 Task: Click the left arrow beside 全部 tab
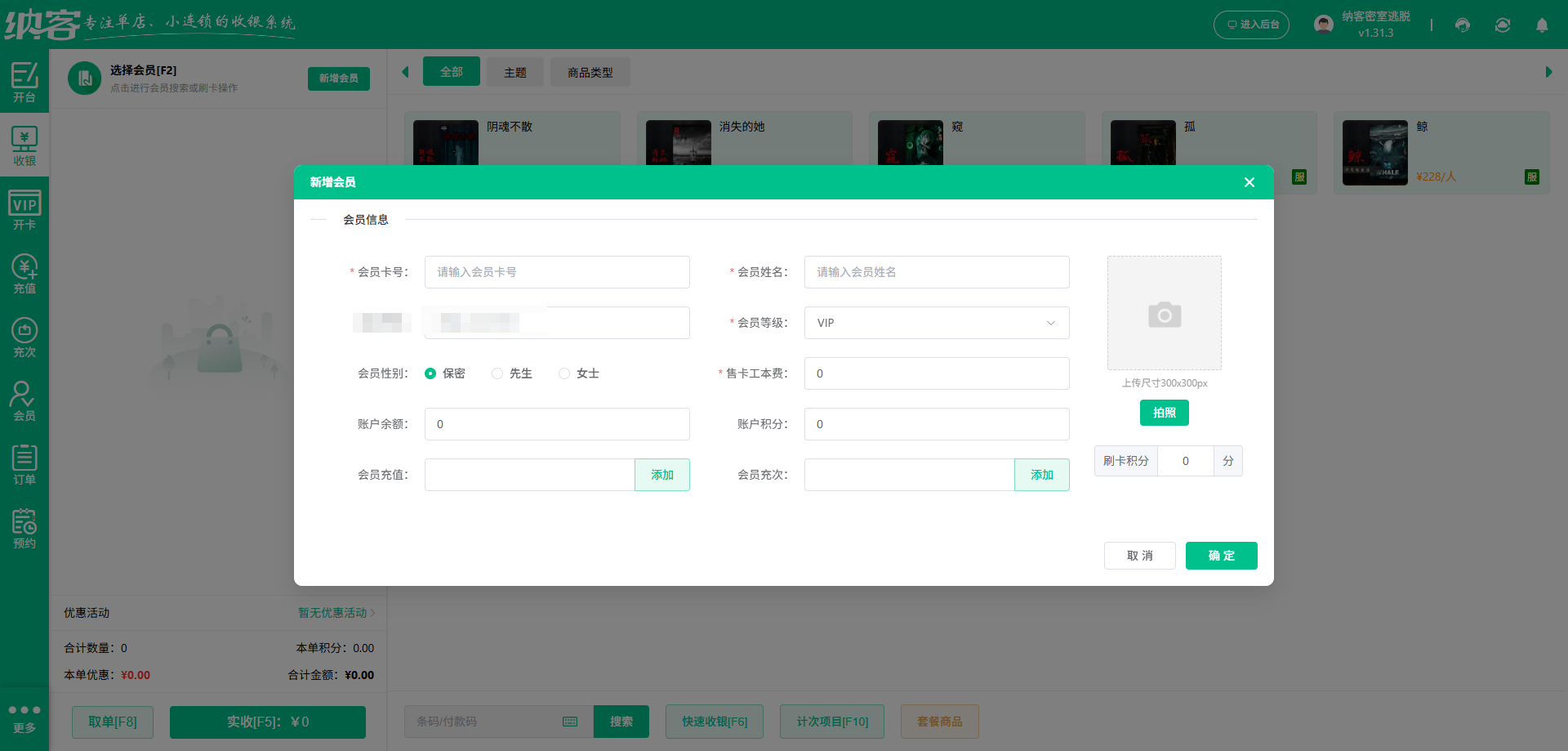point(405,72)
